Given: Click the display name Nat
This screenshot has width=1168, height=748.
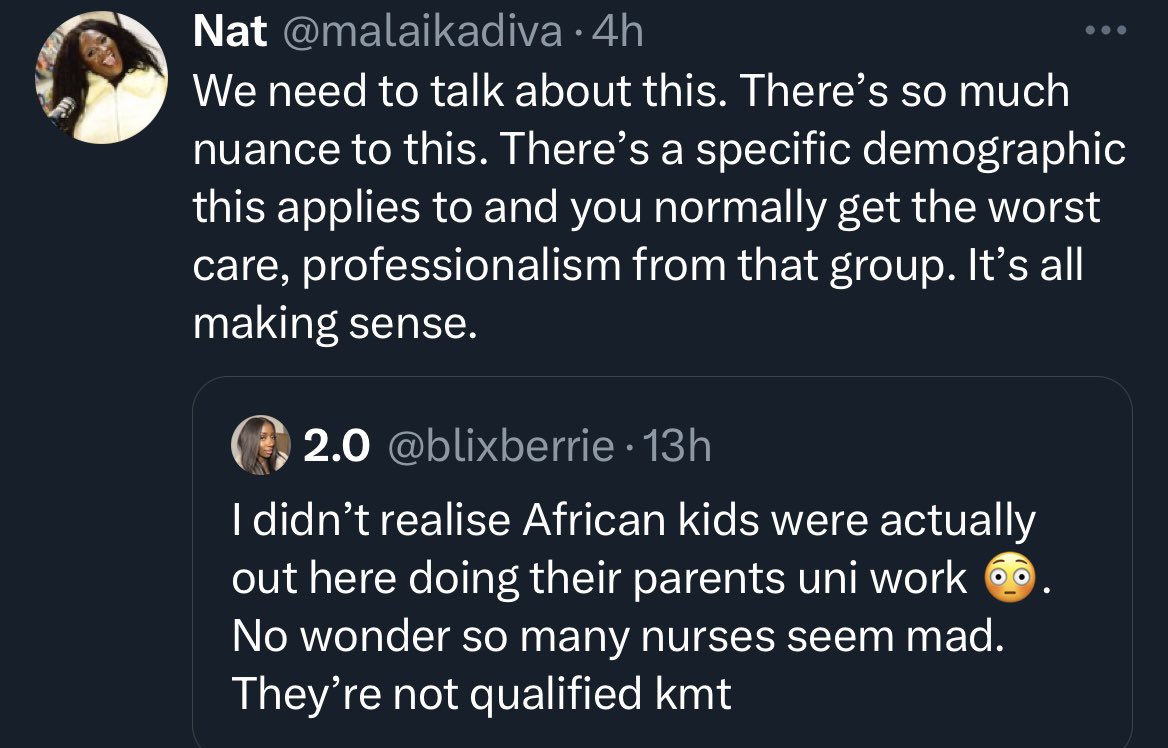Looking at the screenshot, I should [229, 33].
